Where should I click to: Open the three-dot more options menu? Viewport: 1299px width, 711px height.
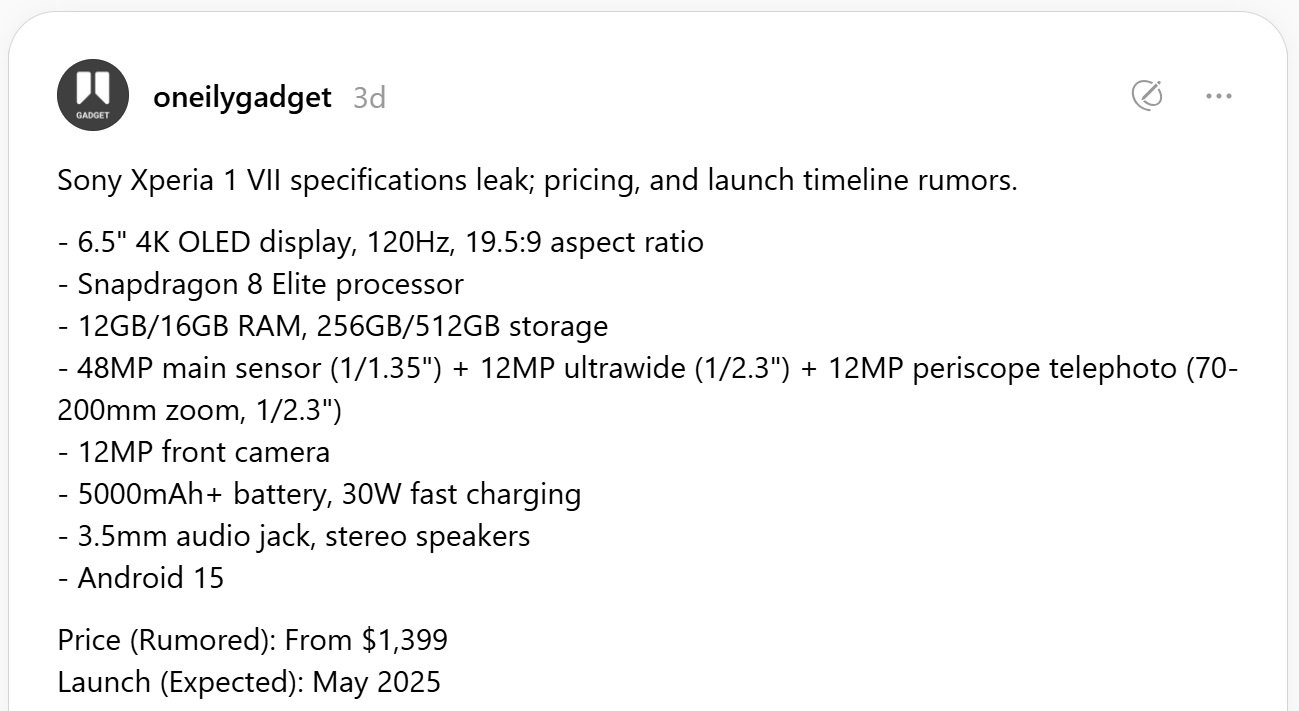1219,96
